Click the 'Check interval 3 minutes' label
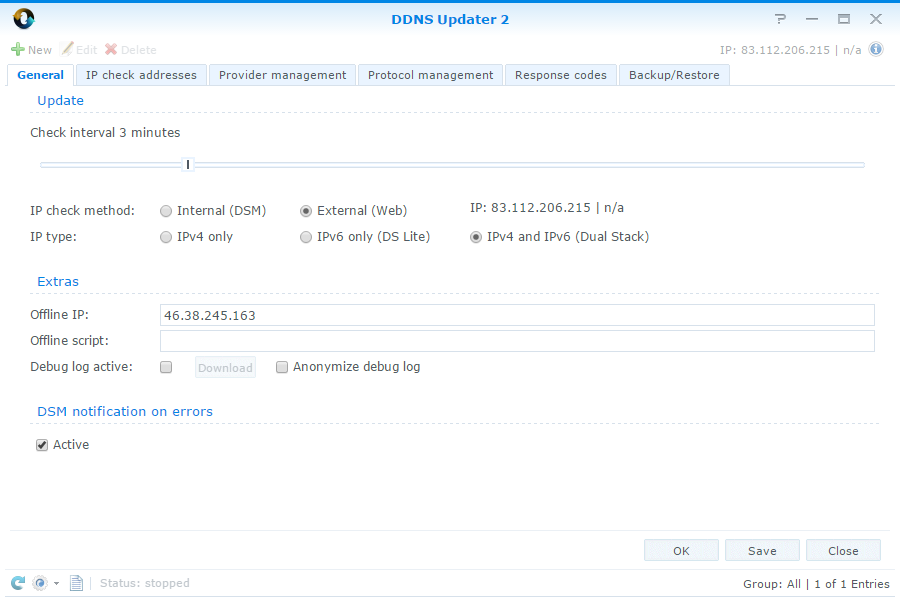This screenshot has height=601, width=900. [105, 133]
